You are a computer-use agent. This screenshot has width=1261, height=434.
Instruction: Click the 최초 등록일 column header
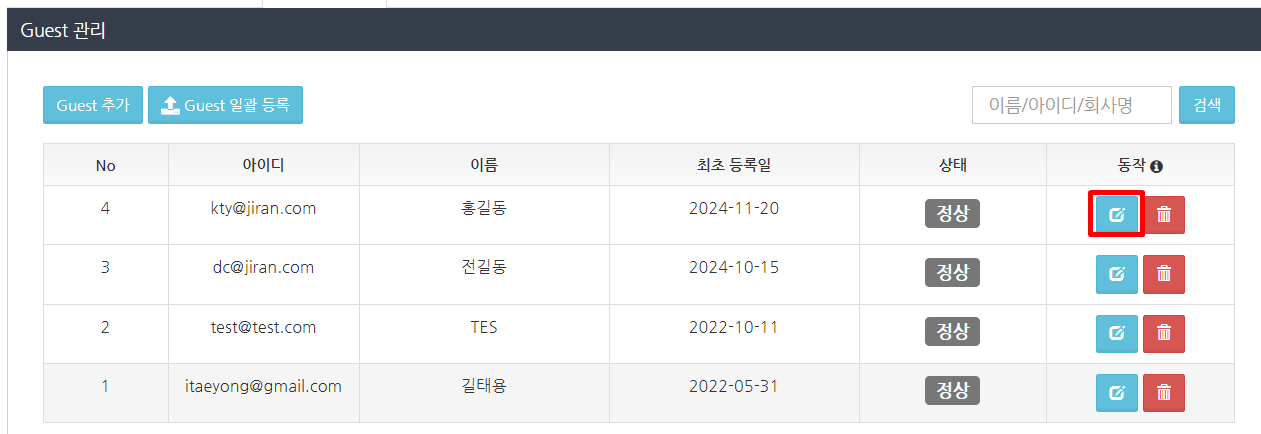click(x=734, y=165)
